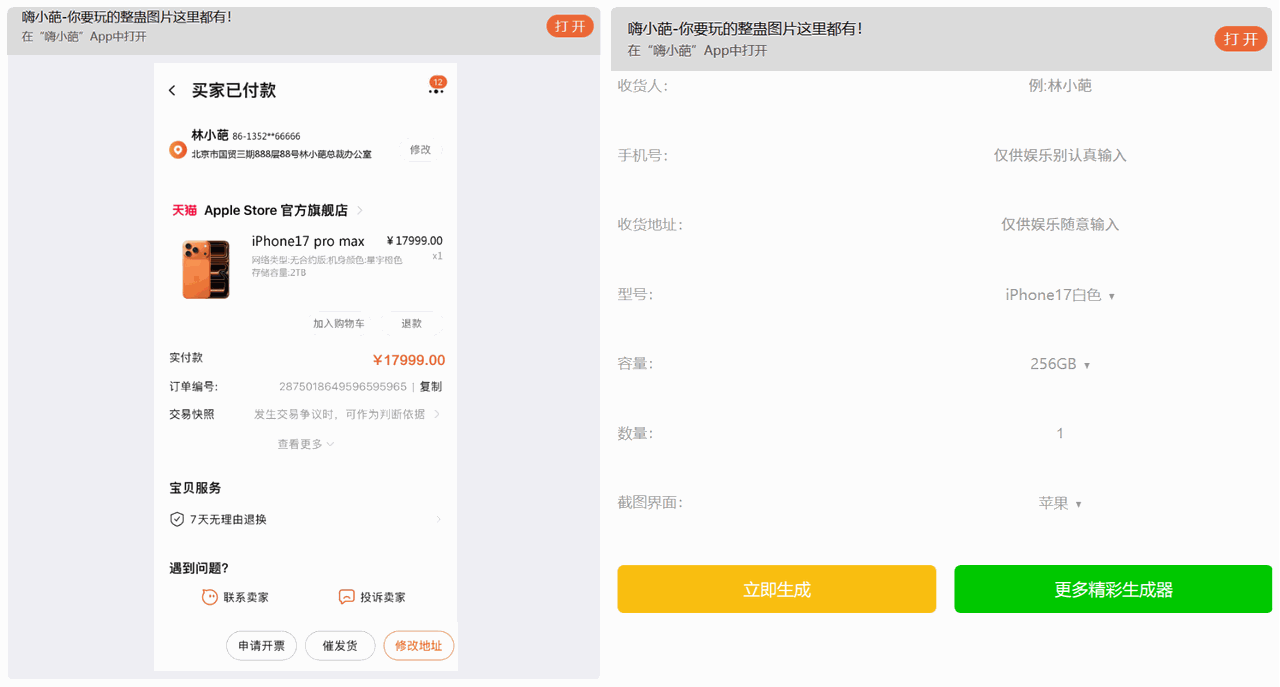Tap the back arrow beside 买家已付款
Viewport: 1280px width, 687px height.
point(172,91)
